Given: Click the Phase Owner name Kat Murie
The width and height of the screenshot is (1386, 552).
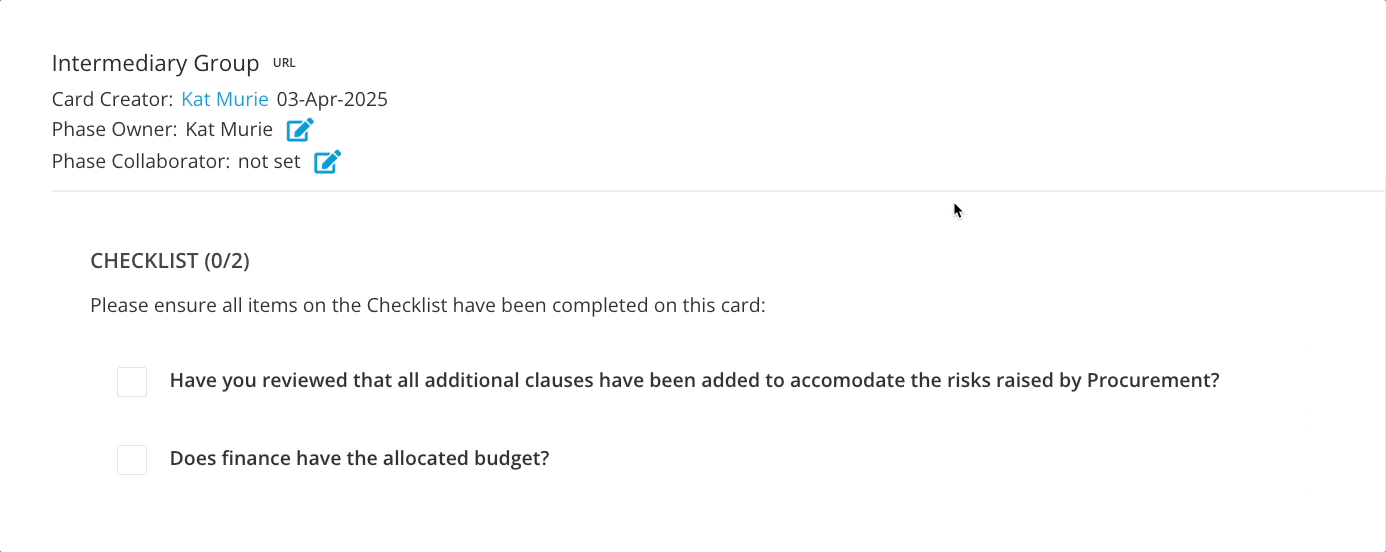Looking at the screenshot, I should pyautogui.click(x=229, y=130).
